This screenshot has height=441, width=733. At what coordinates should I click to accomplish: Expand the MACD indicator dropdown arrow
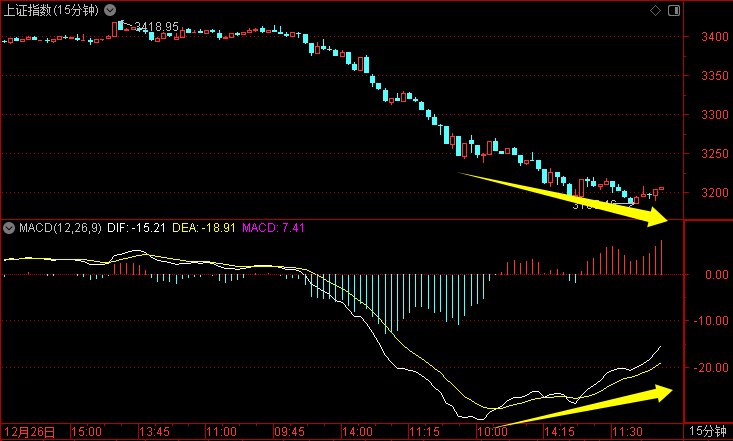click(9, 228)
